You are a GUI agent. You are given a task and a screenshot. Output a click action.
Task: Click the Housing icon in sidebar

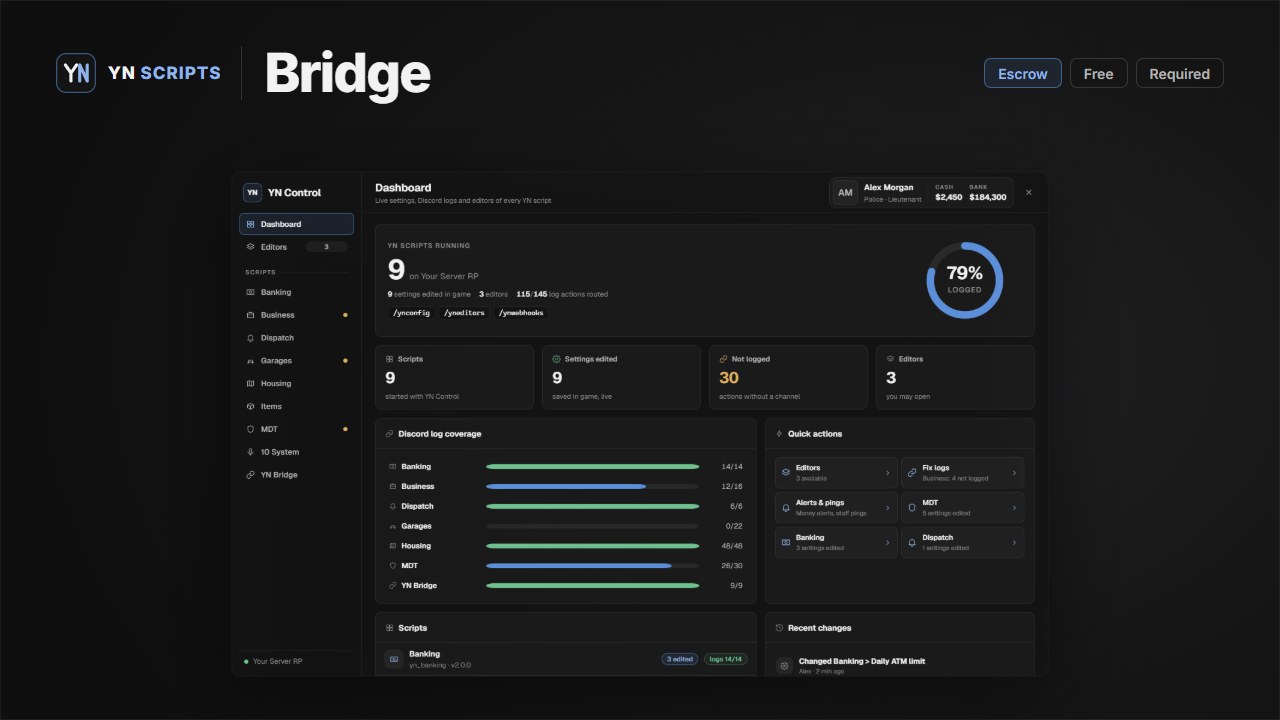(250, 384)
